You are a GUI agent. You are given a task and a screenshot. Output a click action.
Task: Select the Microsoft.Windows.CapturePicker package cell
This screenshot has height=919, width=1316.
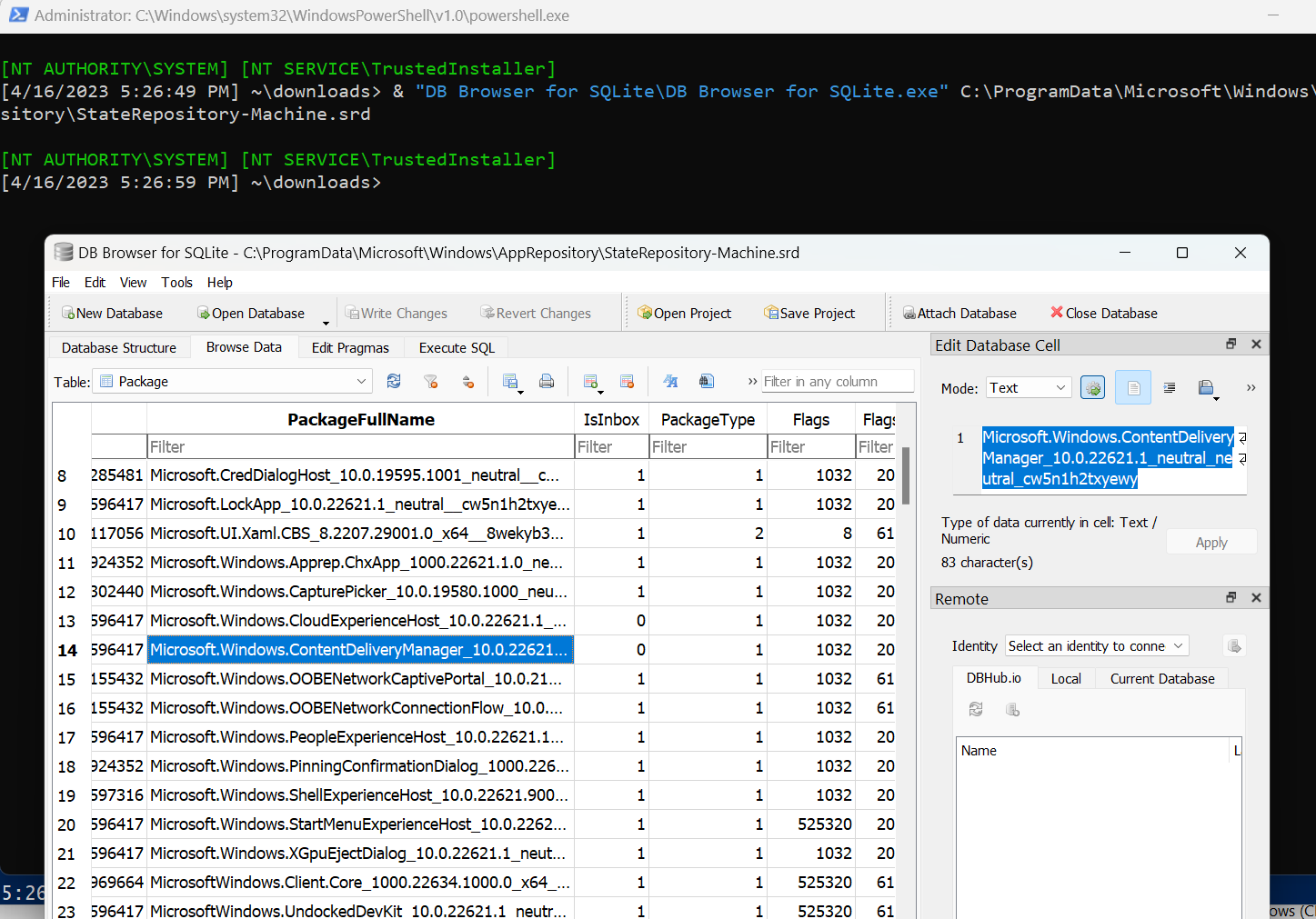point(361,592)
